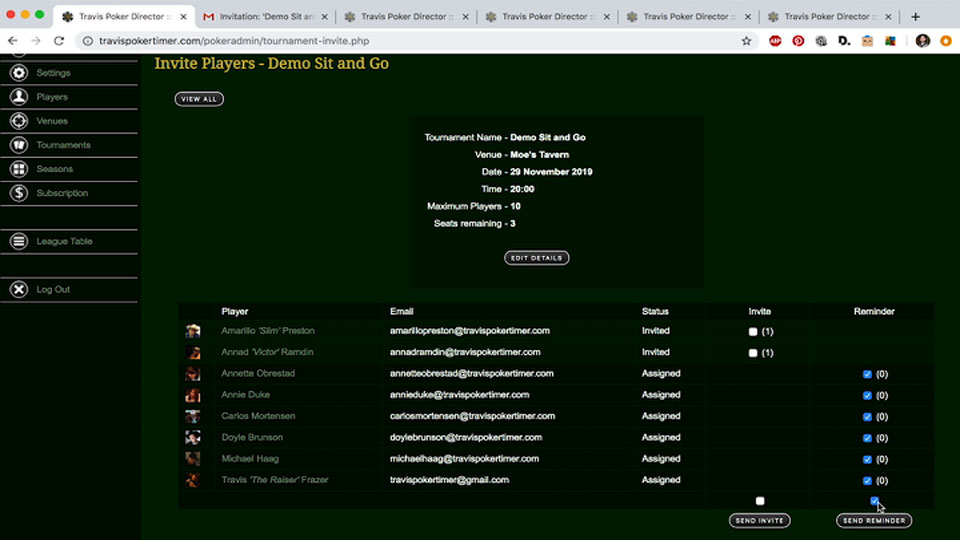Open a new browser tab

point(915,17)
